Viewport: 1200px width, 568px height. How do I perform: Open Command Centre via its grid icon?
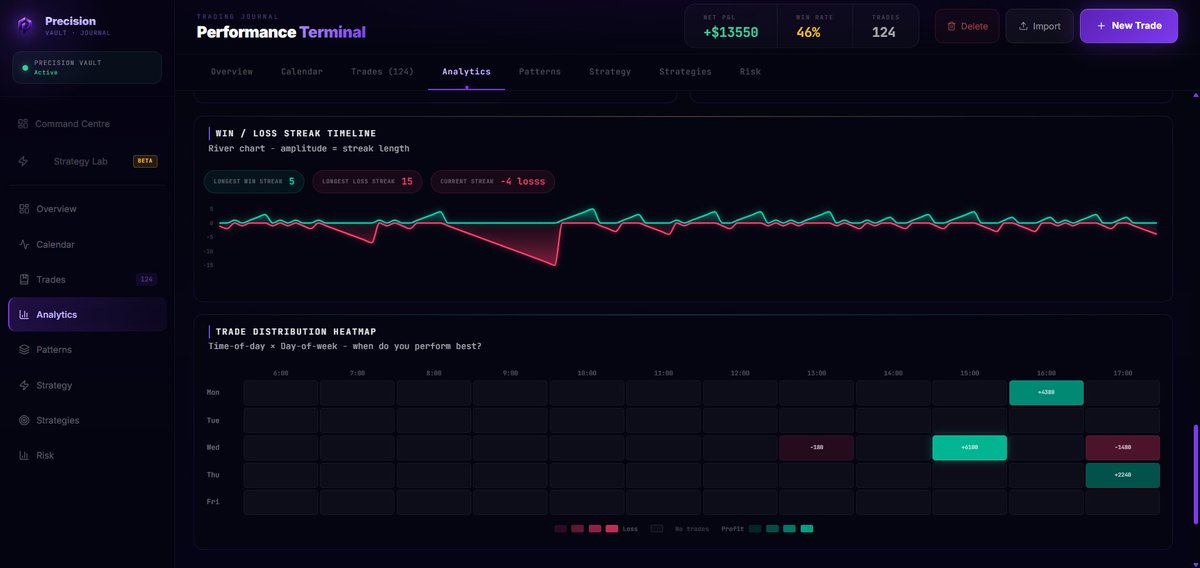pyautogui.click(x=23, y=124)
